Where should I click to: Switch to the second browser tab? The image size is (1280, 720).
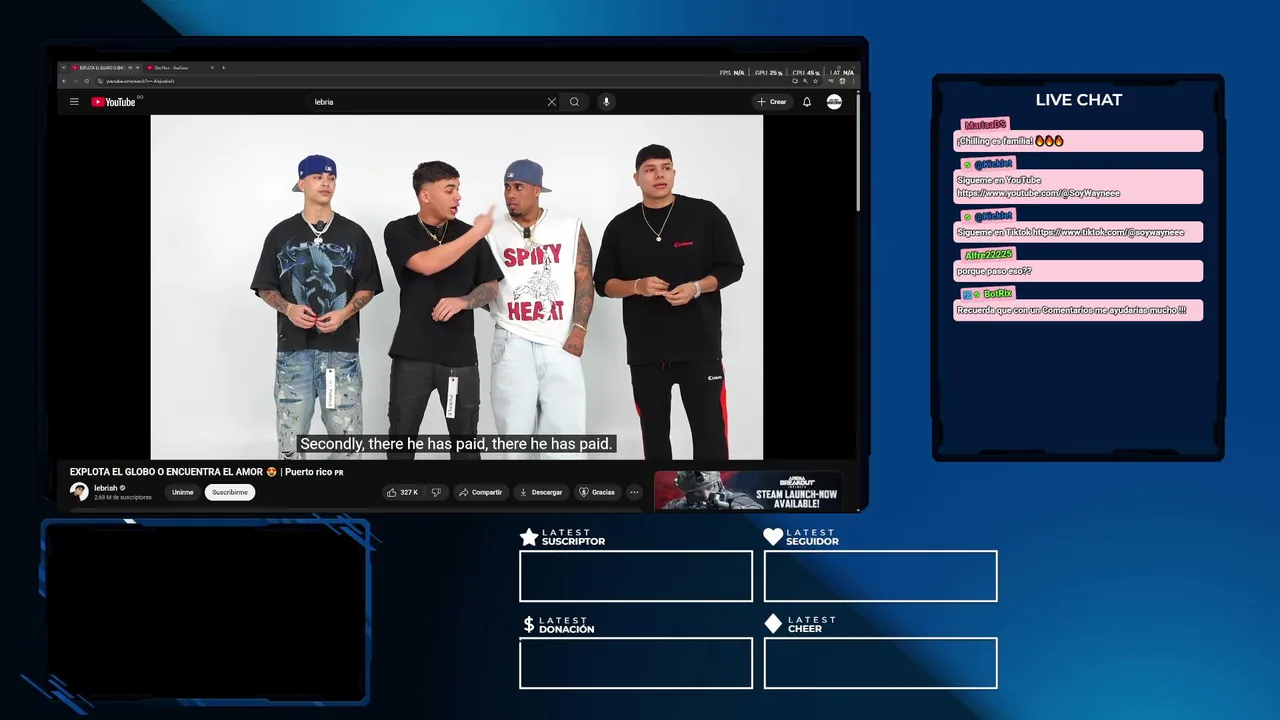click(x=178, y=68)
